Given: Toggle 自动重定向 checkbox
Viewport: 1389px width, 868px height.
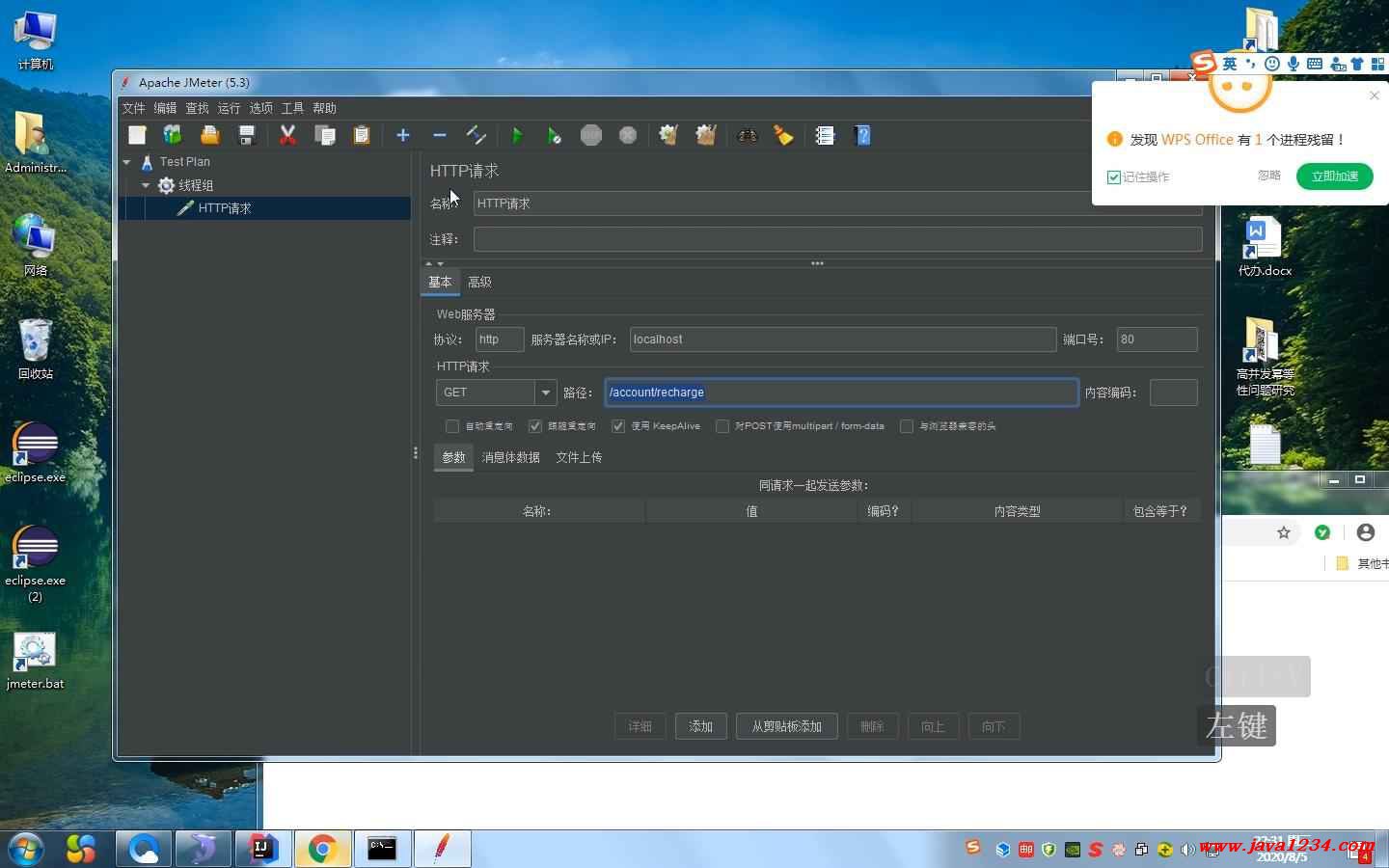Looking at the screenshot, I should coord(452,426).
